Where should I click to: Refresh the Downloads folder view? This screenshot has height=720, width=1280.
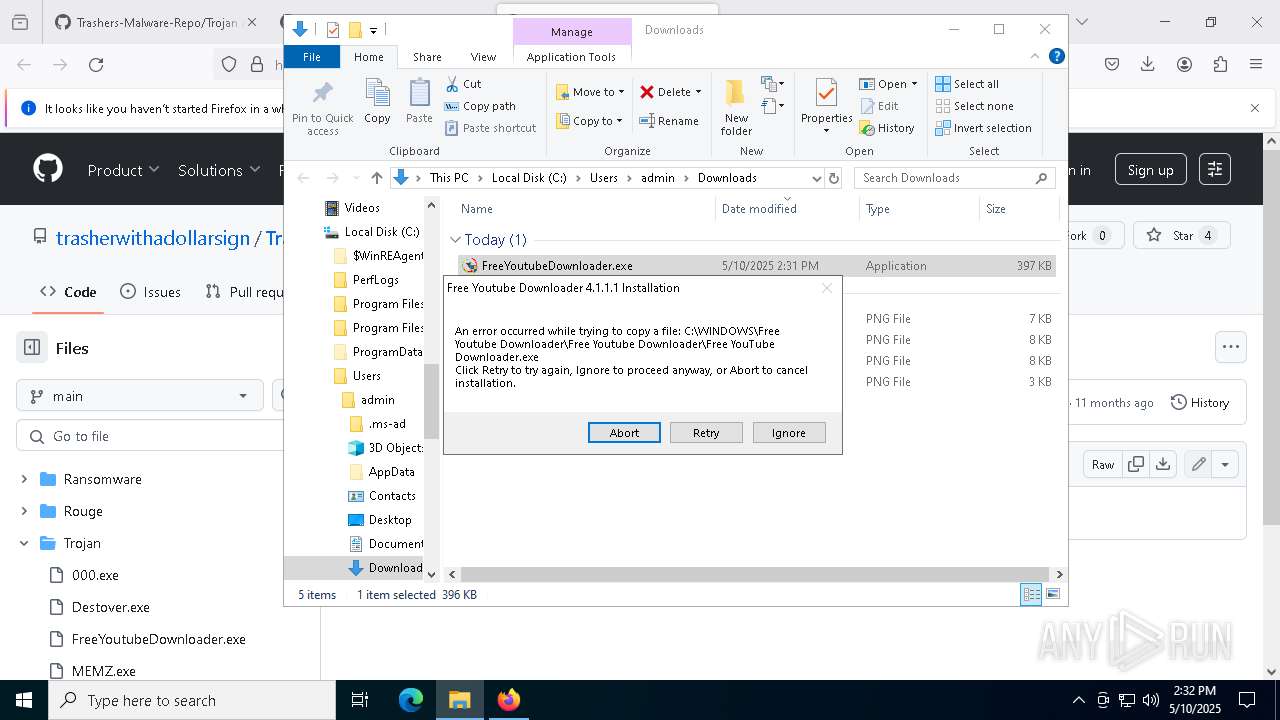[x=833, y=178]
